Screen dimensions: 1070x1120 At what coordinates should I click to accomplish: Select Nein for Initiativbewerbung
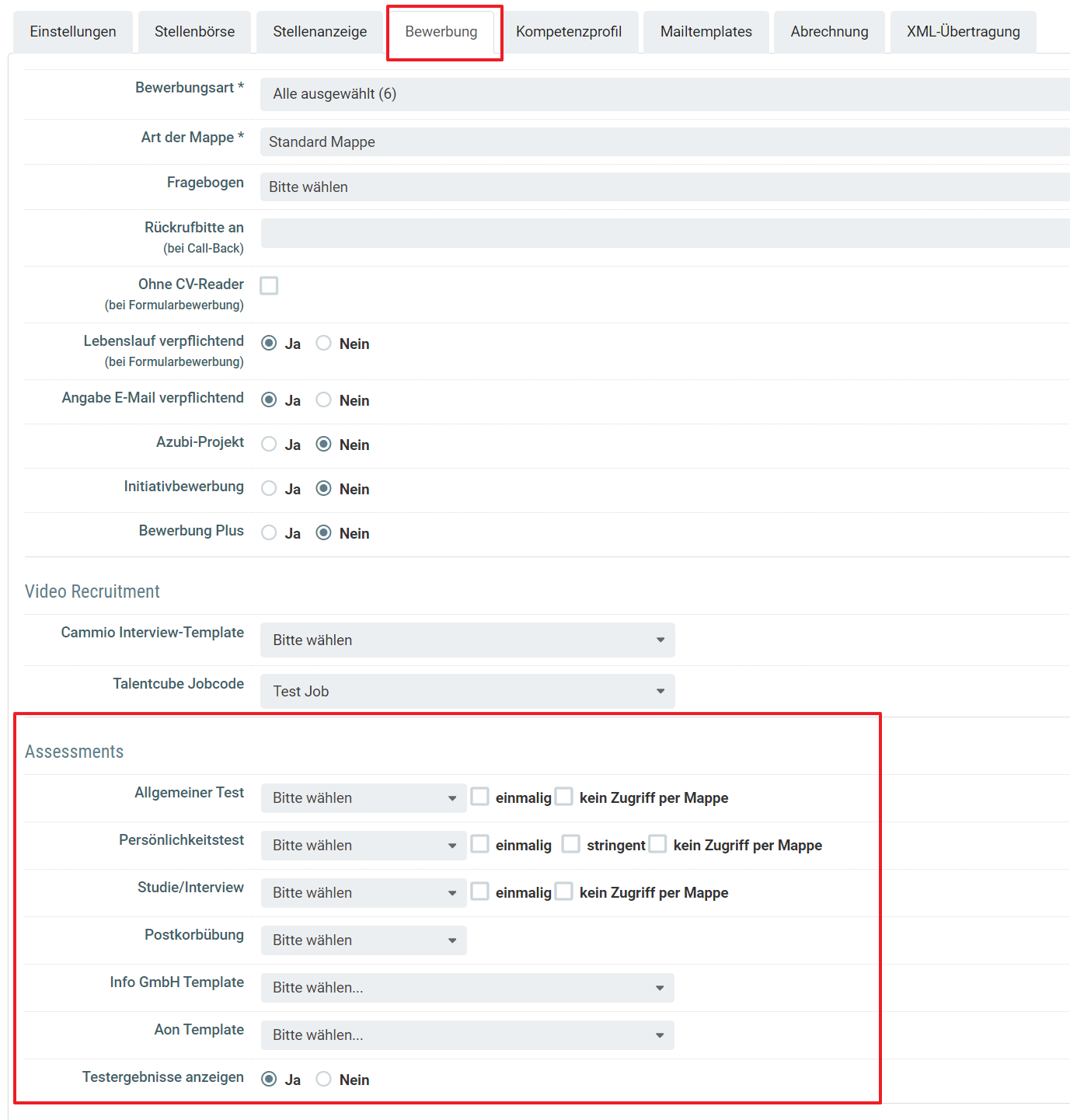click(323, 488)
